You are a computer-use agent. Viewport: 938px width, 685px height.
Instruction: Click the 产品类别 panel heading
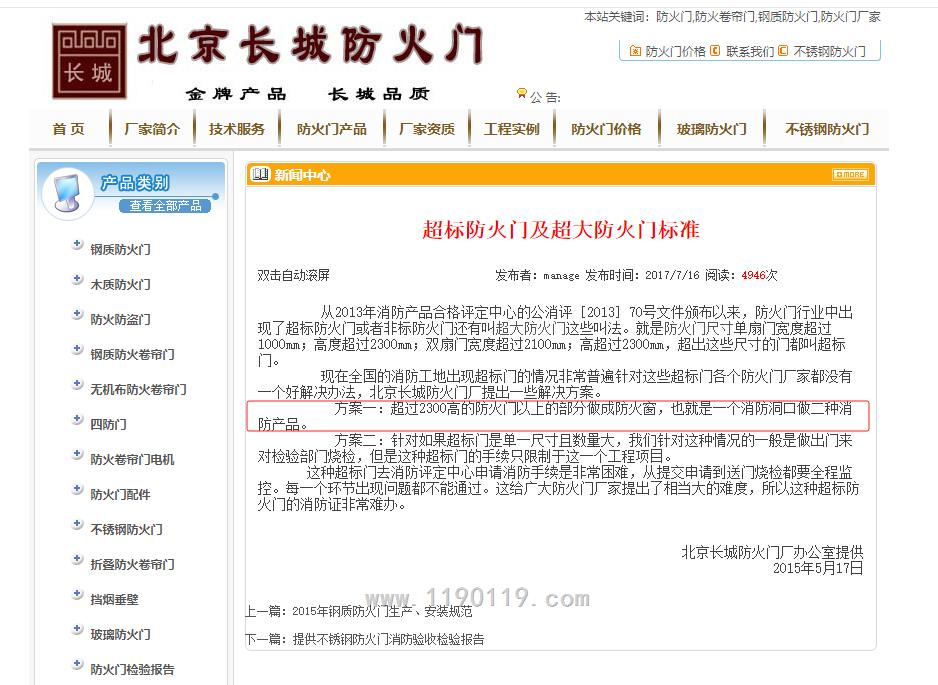135,182
